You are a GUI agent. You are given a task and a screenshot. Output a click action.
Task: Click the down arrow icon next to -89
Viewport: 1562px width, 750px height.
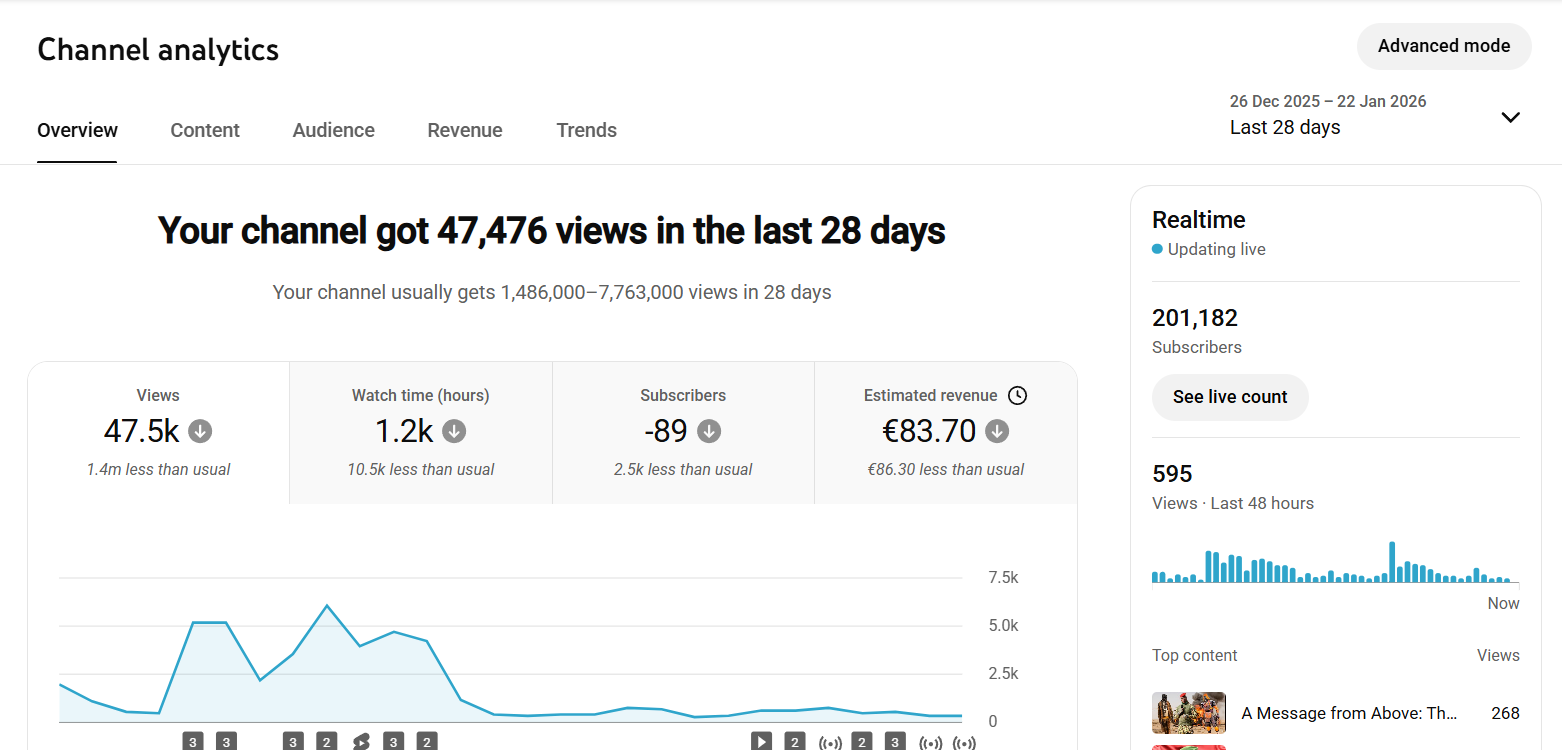(x=709, y=431)
